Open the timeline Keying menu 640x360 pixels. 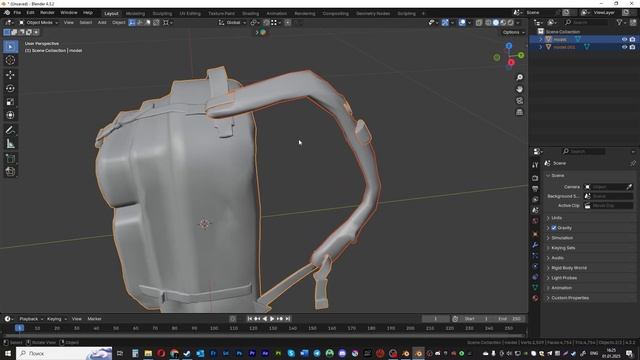click(x=56, y=319)
